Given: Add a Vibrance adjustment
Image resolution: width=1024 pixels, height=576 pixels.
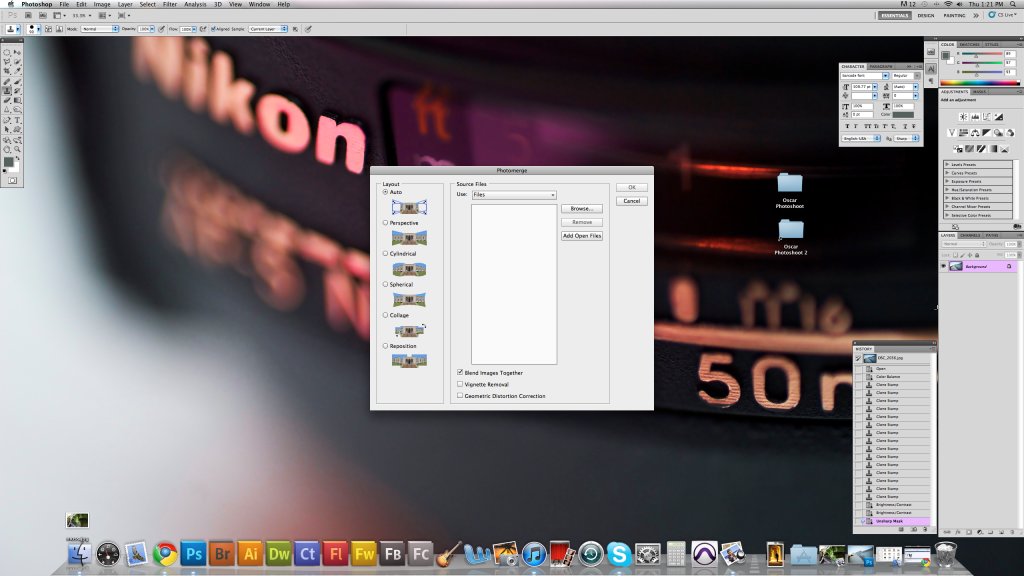Looking at the screenshot, I should (x=952, y=133).
